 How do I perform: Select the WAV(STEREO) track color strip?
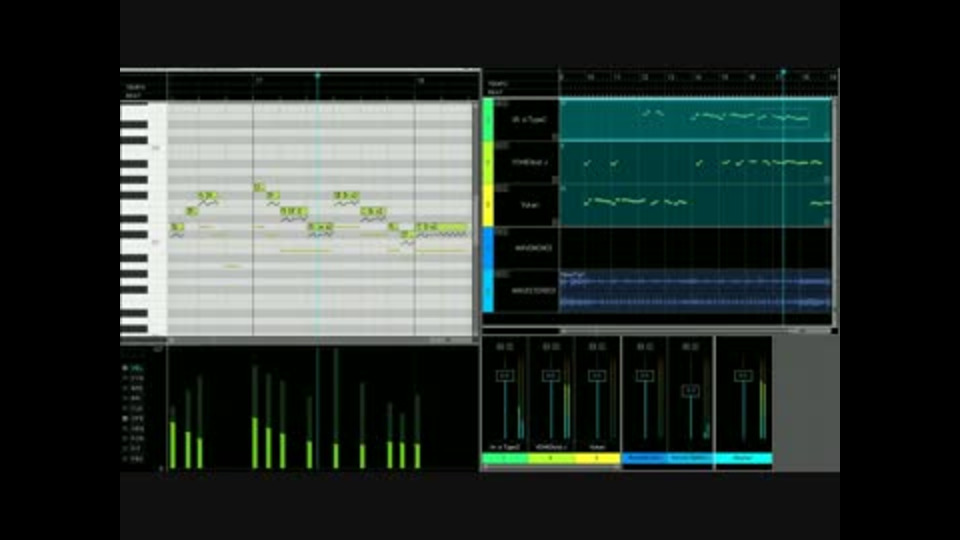(488, 291)
